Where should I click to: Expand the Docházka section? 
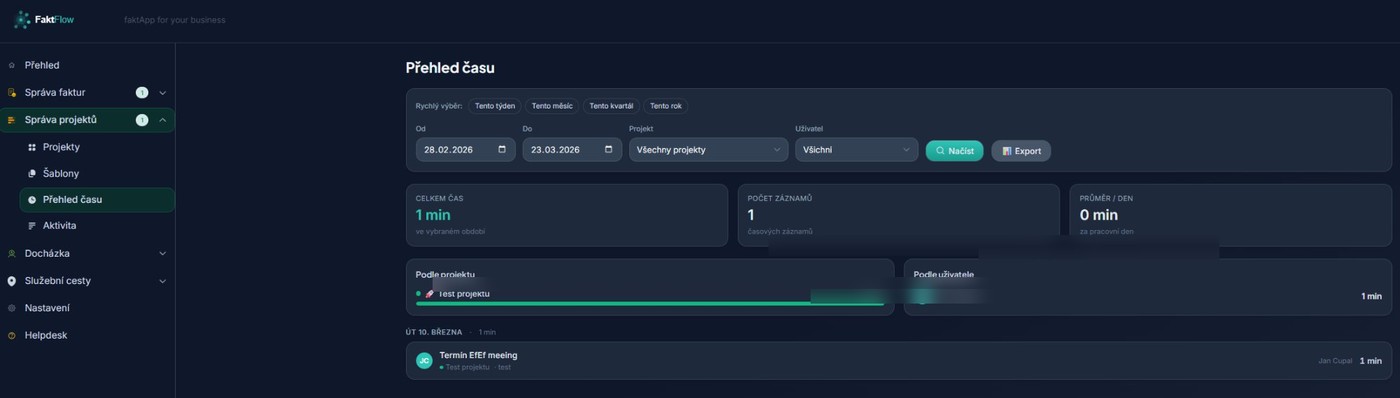coord(163,254)
